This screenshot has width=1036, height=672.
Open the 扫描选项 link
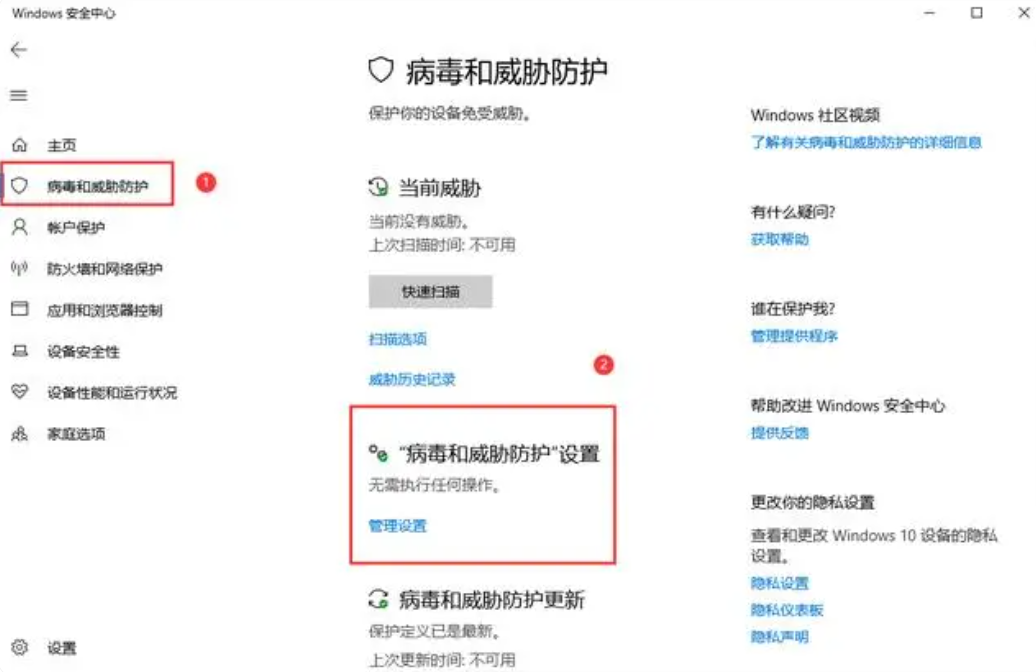coord(398,339)
